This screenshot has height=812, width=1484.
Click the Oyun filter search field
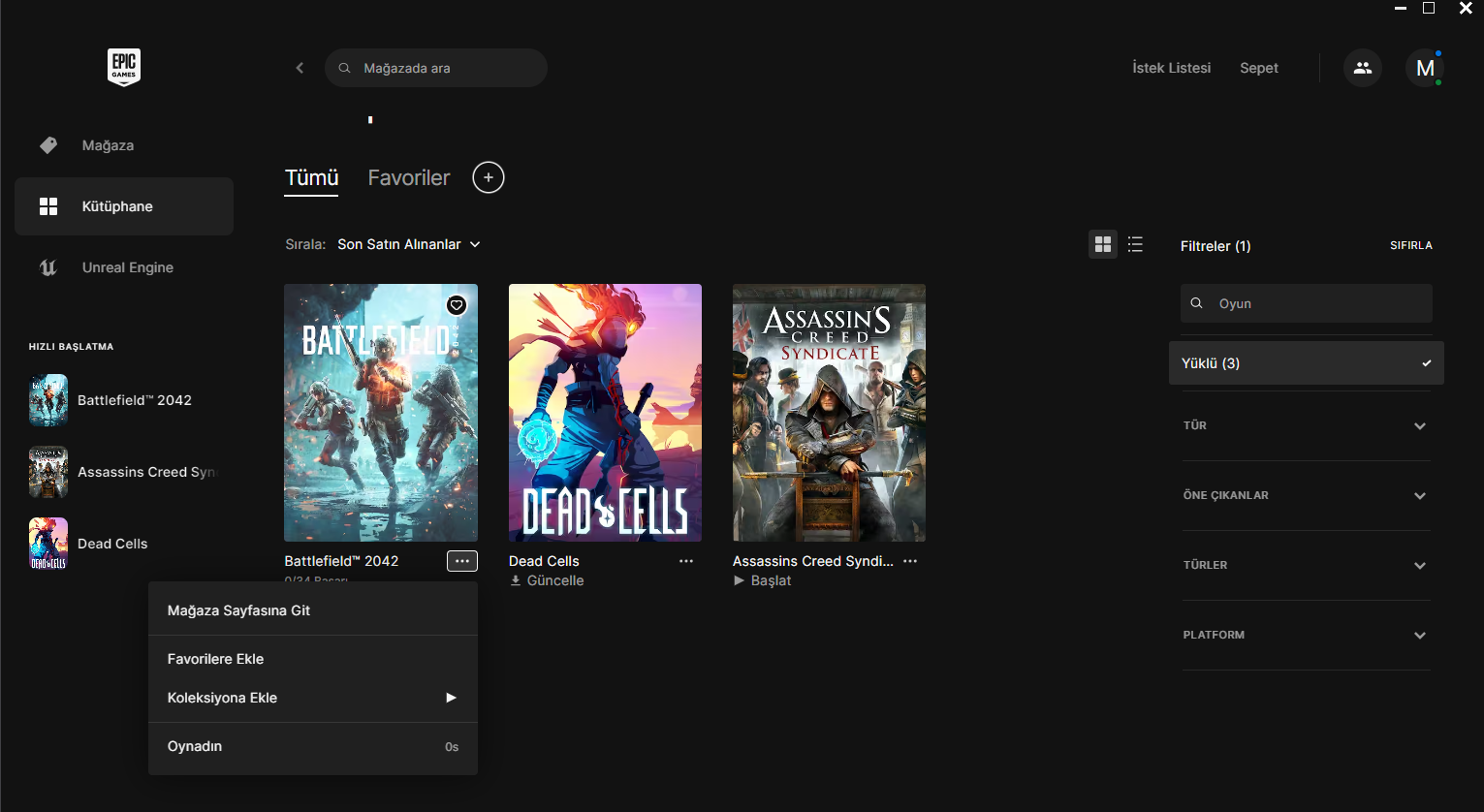click(x=1307, y=303)
